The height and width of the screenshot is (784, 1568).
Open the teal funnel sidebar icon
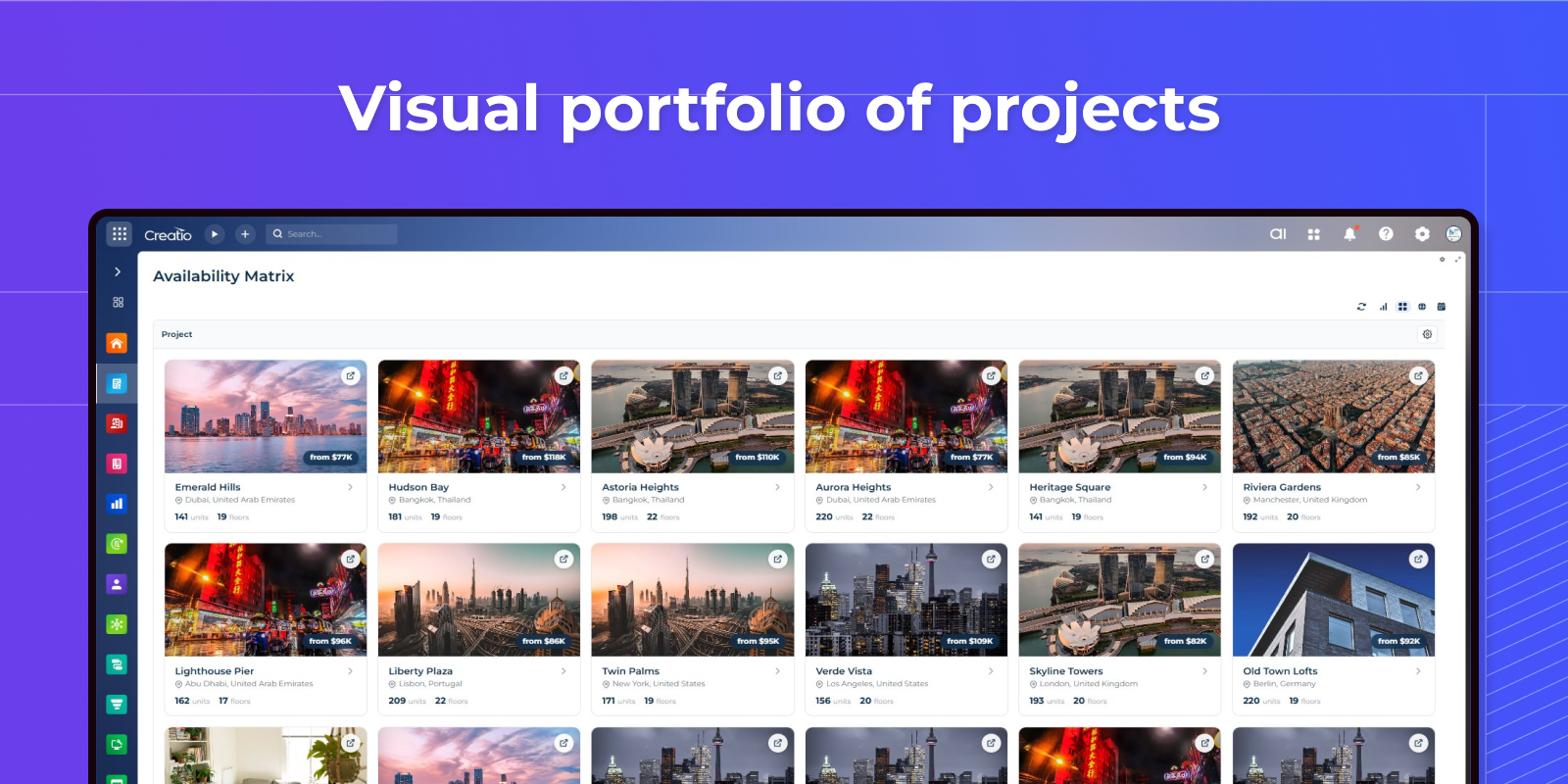pyautogui.click(x=117, y=705)
